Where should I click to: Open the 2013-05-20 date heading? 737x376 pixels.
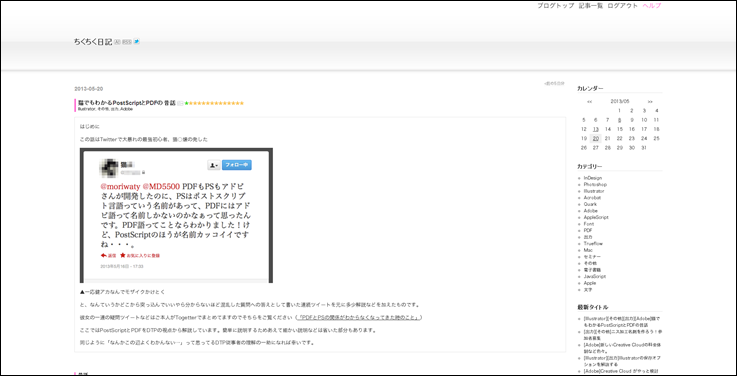click(x=89, y=89)
